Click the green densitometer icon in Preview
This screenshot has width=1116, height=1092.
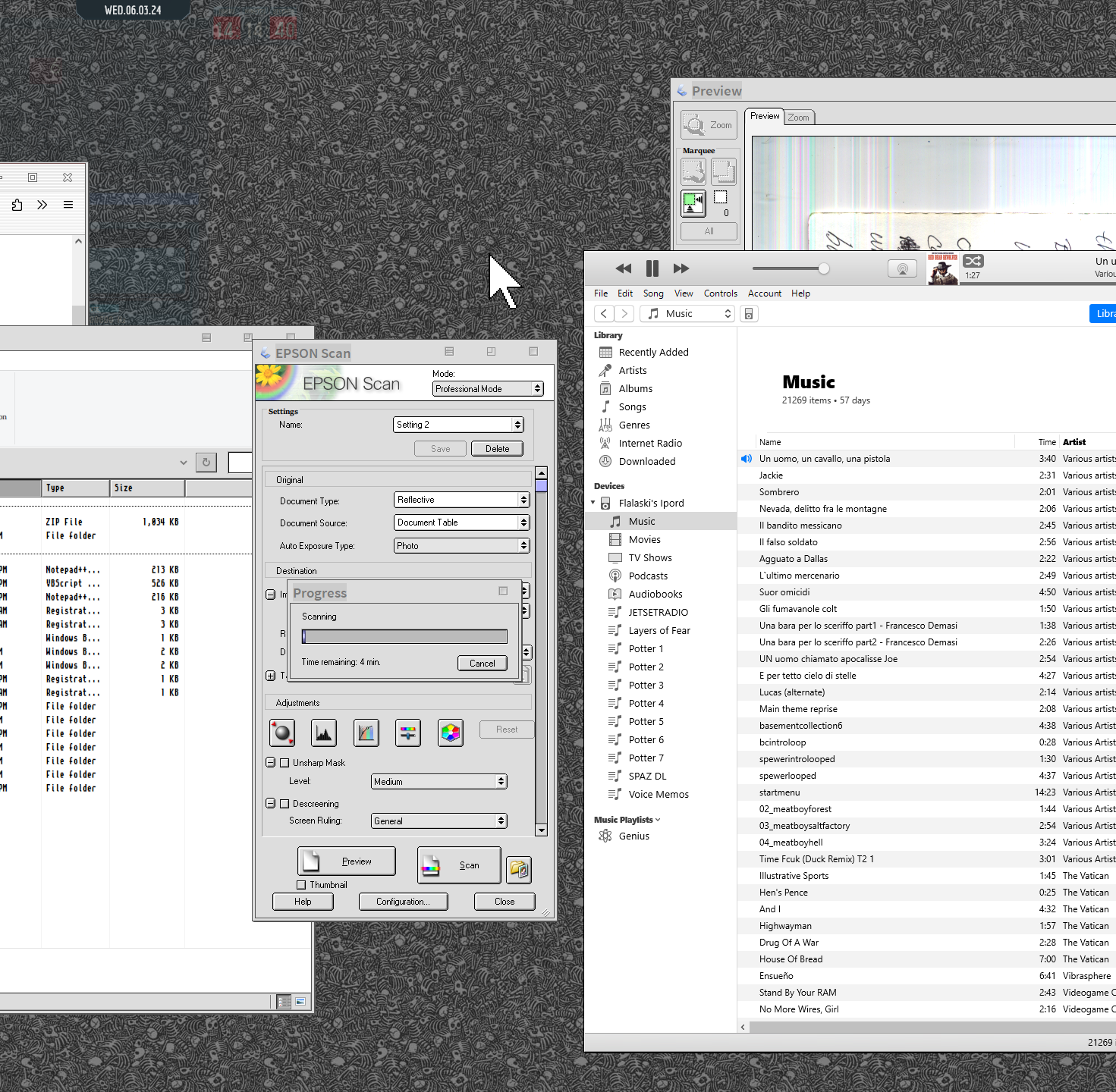point(693,203)
